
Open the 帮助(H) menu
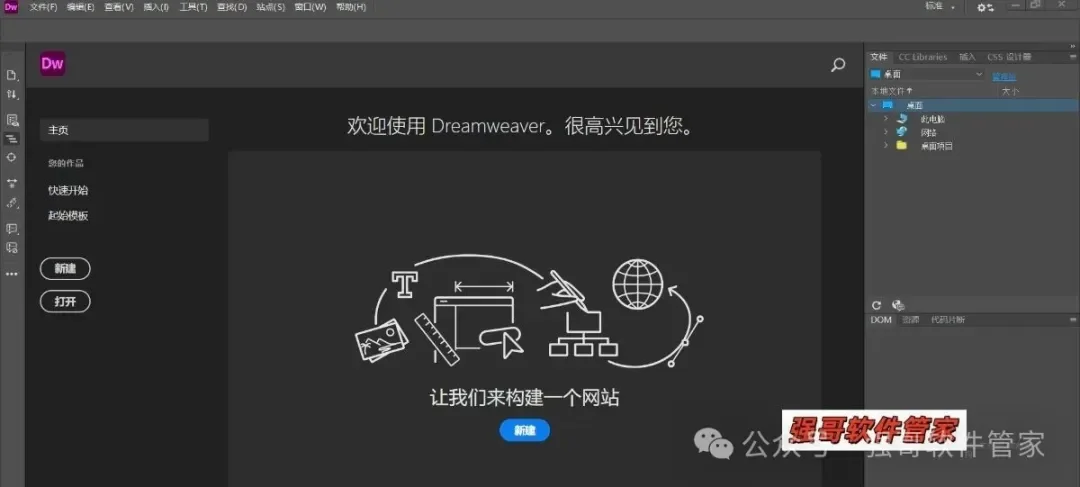(351, 7)
